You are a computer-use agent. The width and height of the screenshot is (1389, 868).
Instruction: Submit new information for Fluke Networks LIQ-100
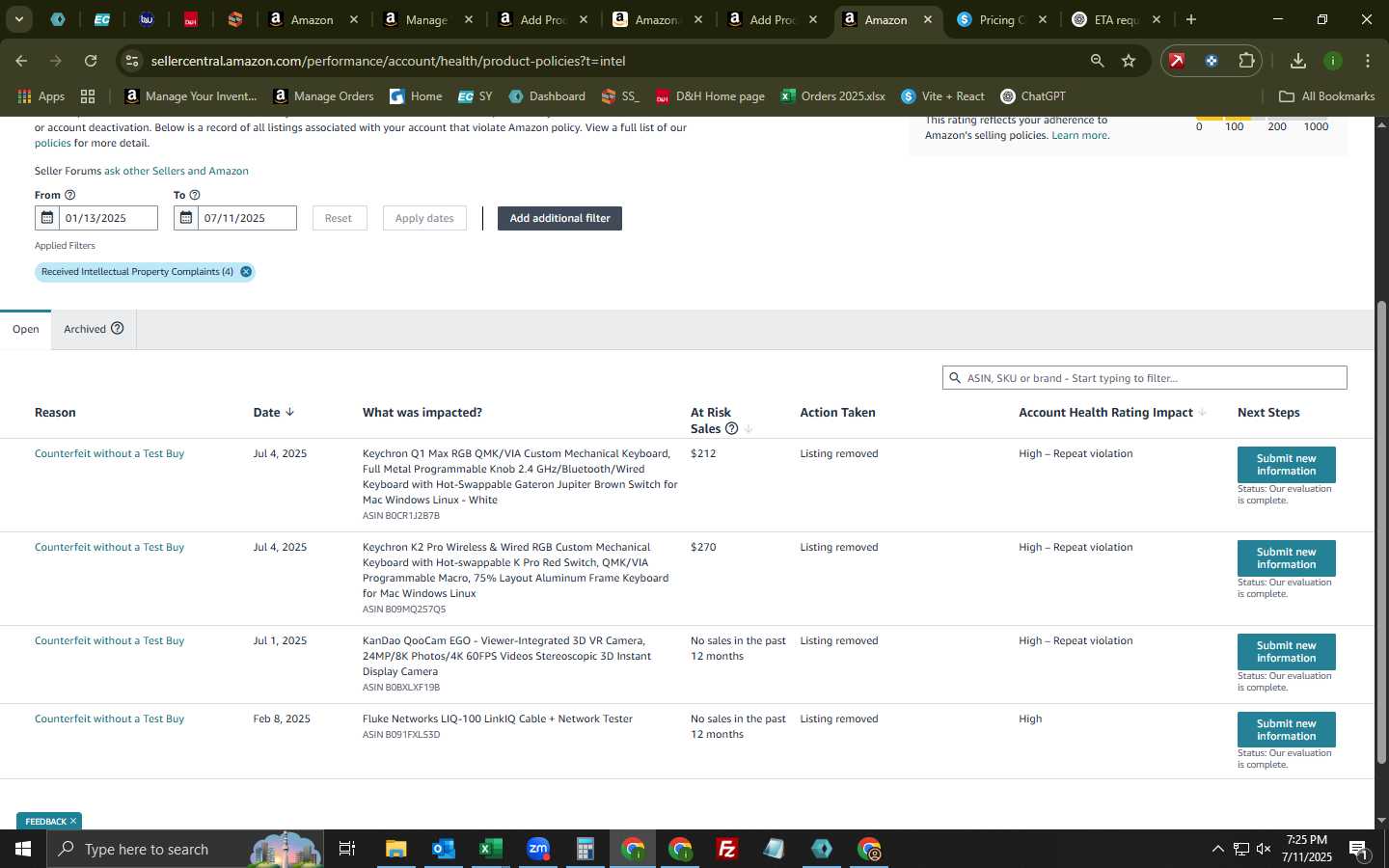(1286, 730)
